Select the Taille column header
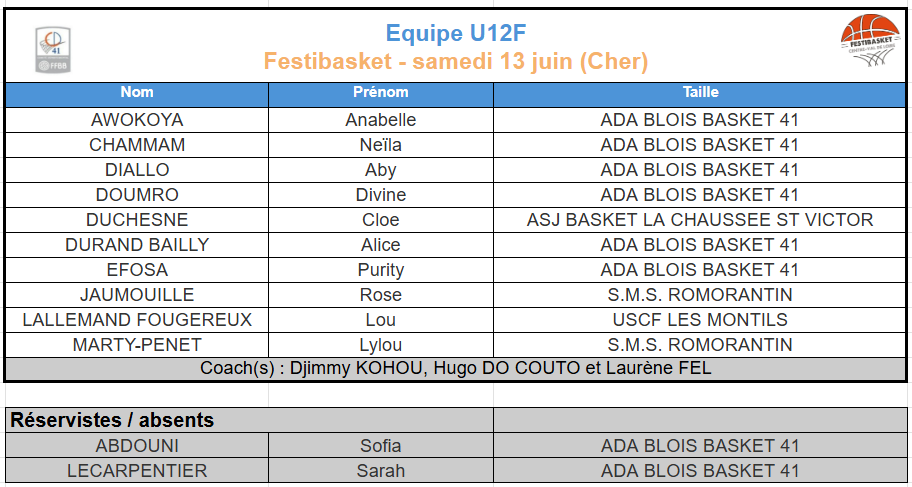 (x=700, y=95)
